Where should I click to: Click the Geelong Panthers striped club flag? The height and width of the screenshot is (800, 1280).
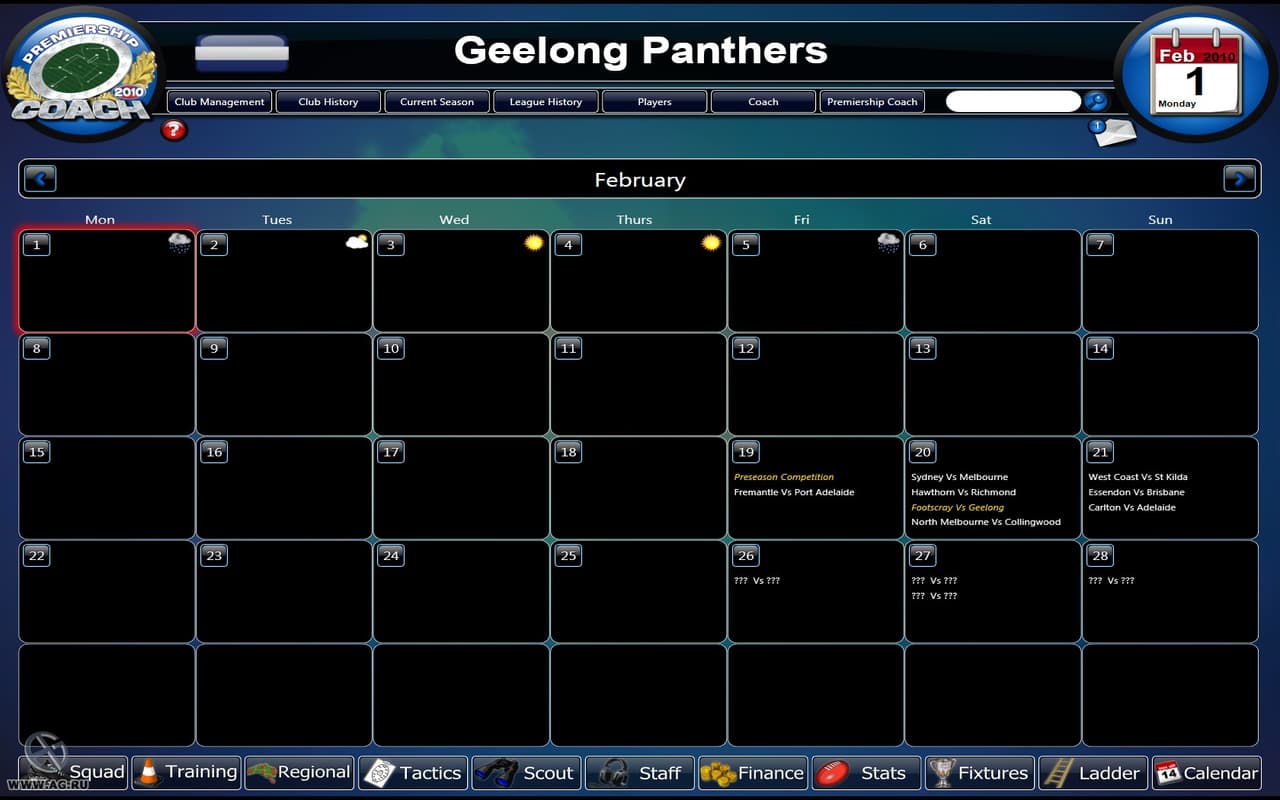[242, 53]
